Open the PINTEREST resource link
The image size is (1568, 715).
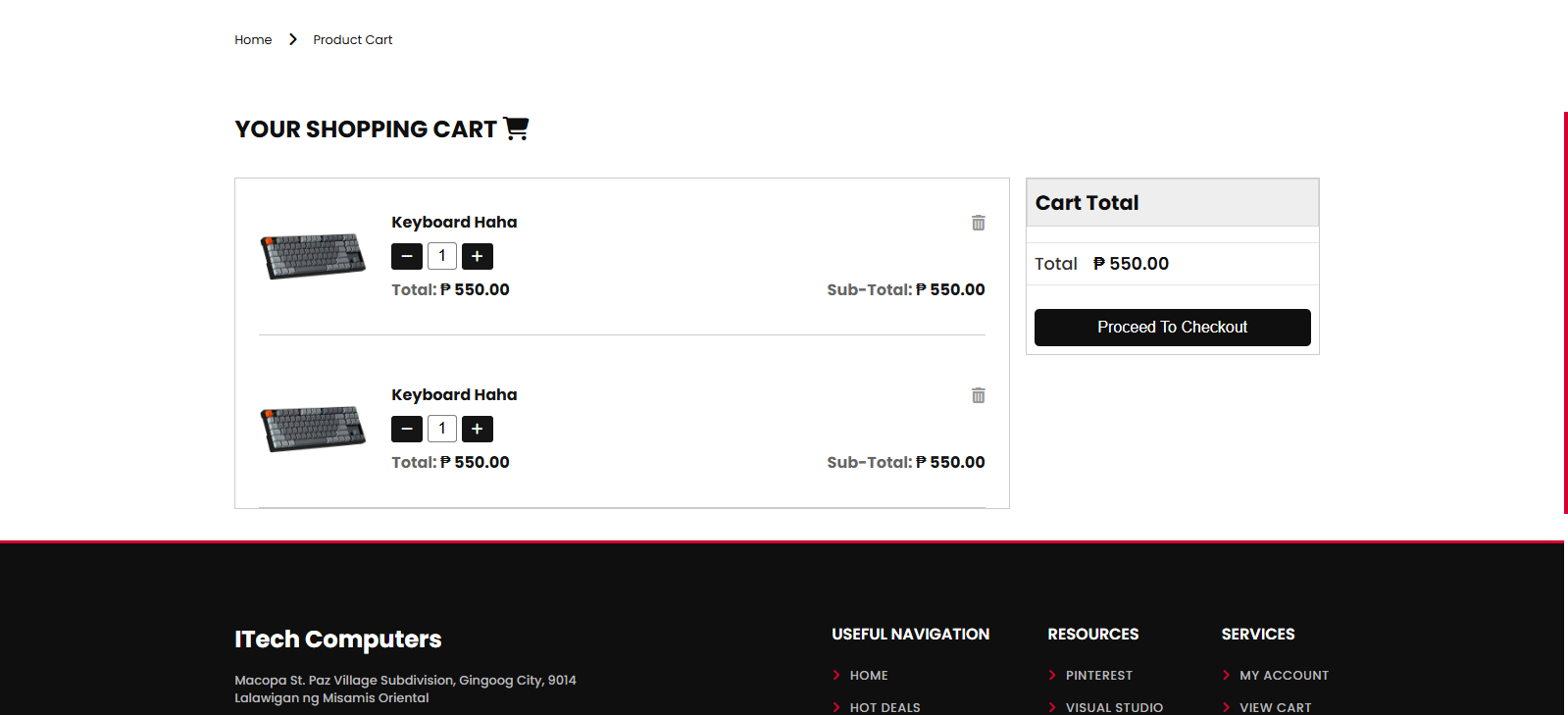coord(1098,676)
